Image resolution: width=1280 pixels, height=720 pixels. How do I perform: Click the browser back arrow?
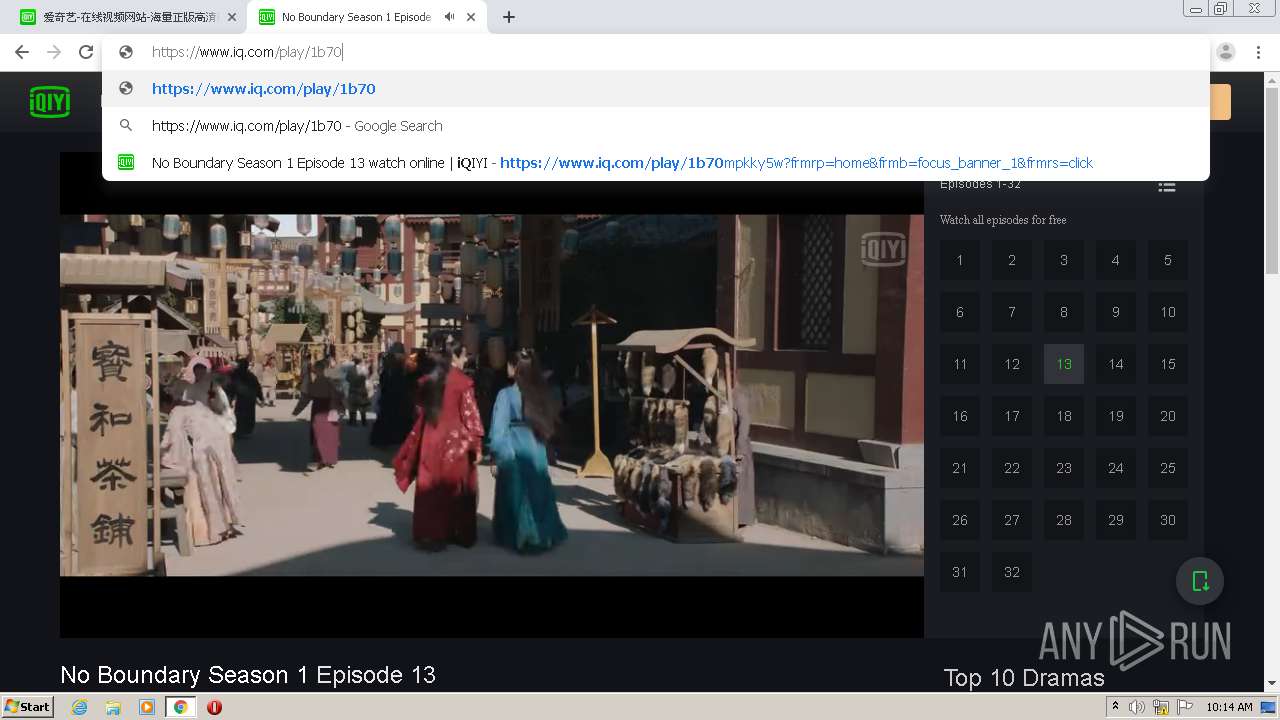click(22, 52)
